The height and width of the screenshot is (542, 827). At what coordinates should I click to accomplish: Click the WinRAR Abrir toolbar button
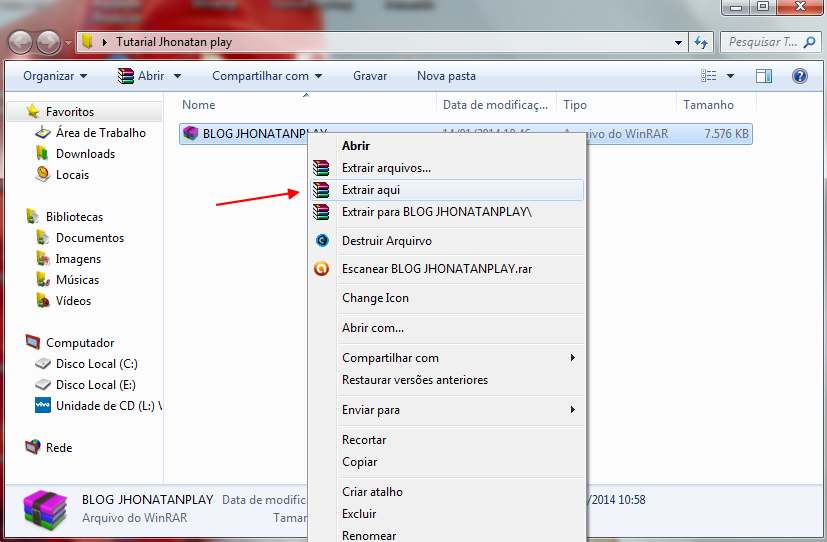click(141, 76)
